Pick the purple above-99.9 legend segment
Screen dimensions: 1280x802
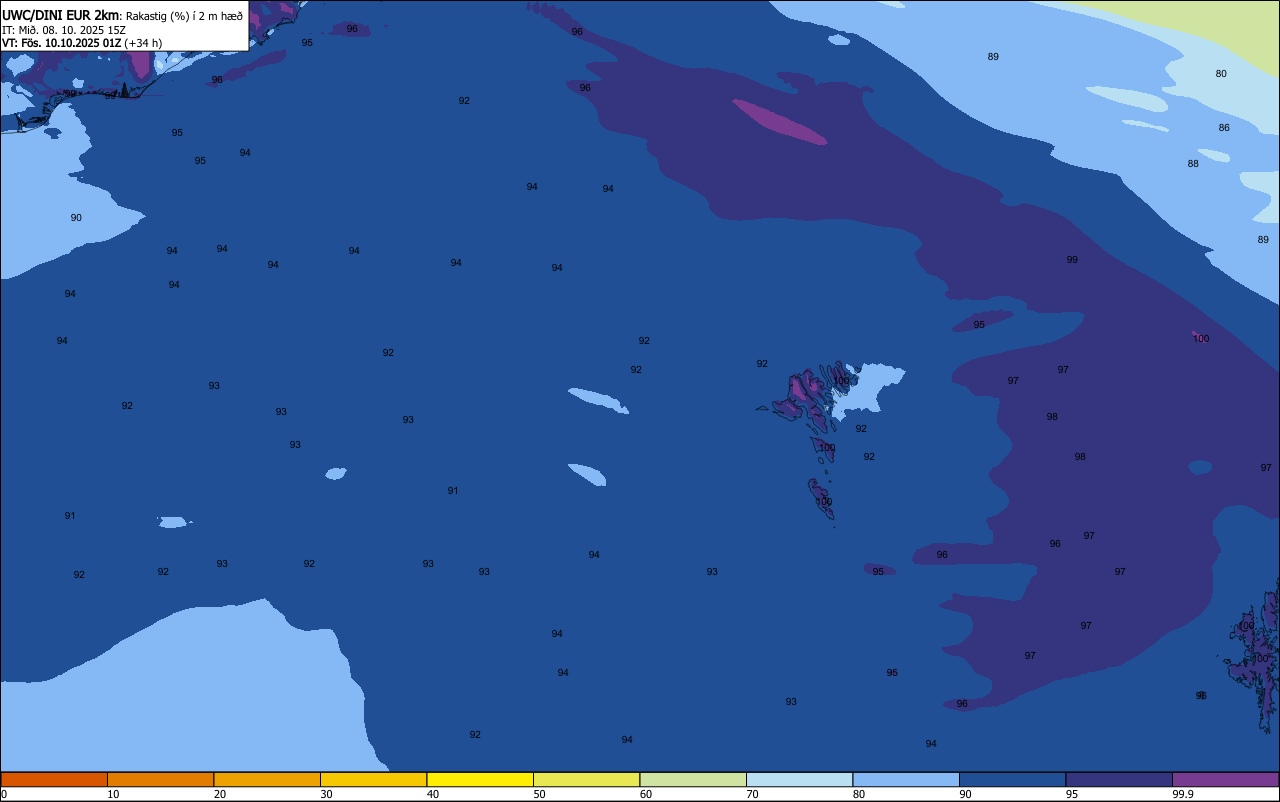coord(1225,779)
